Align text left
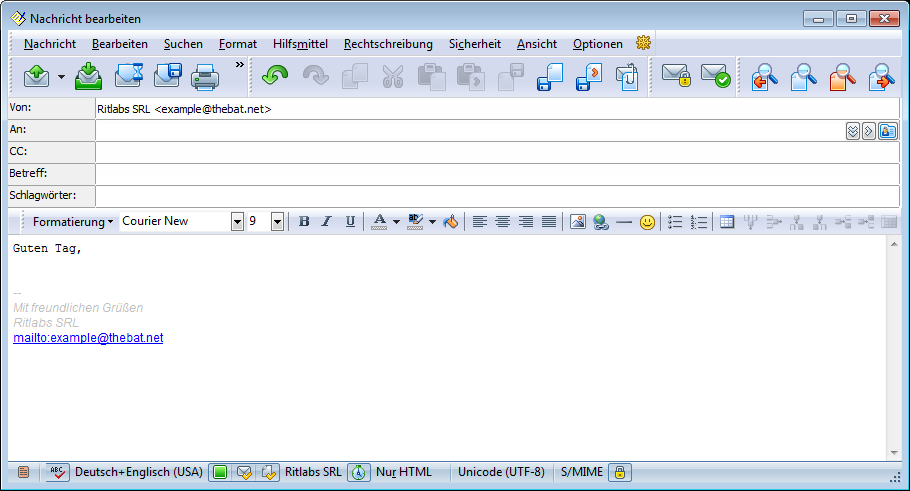 point(479,222)
